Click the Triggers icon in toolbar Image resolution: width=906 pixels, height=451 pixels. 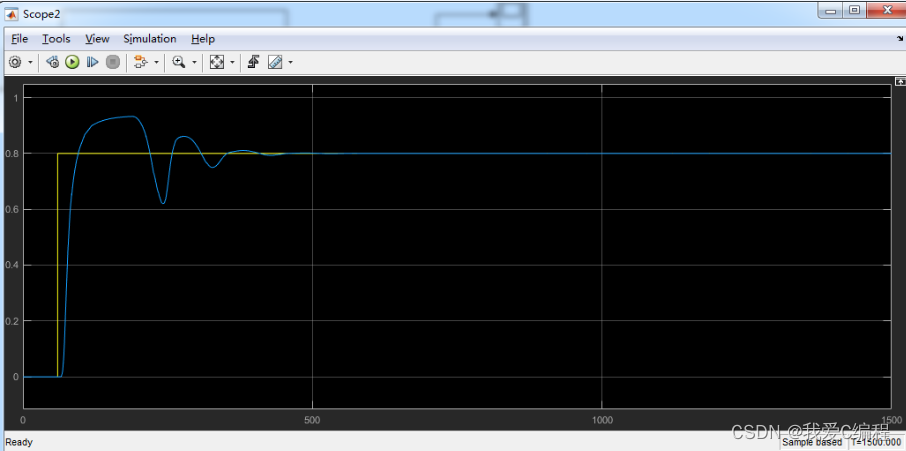pos(253,62)
